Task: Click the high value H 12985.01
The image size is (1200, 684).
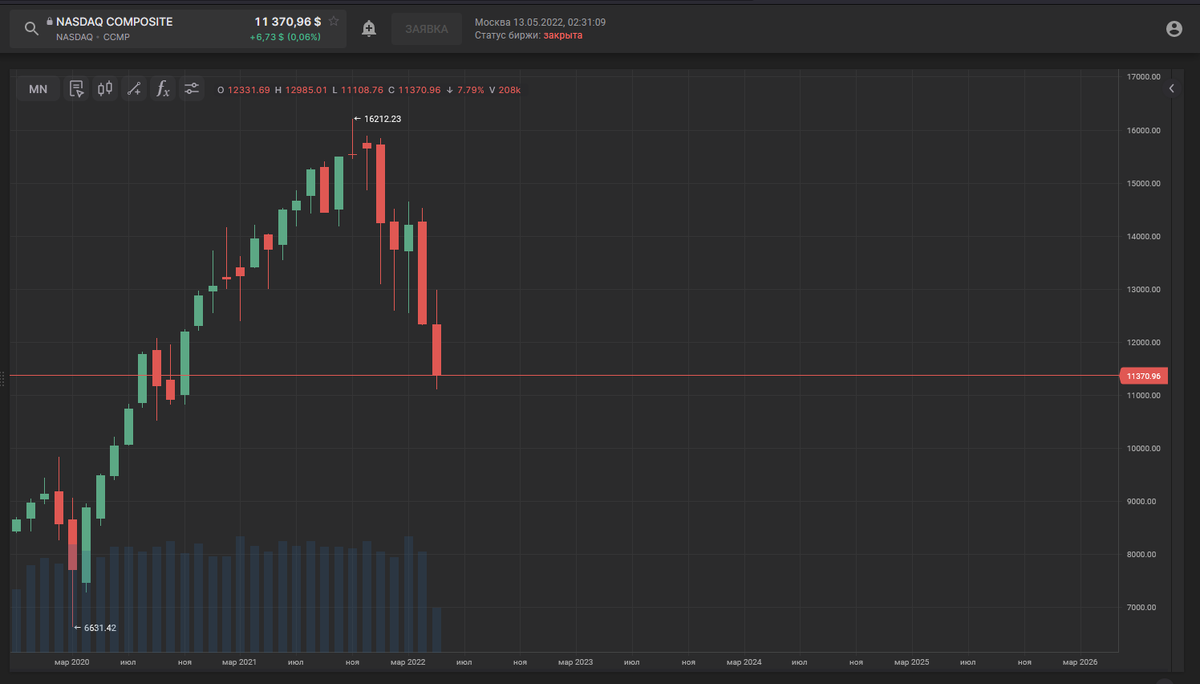Action: coord(301,90)
